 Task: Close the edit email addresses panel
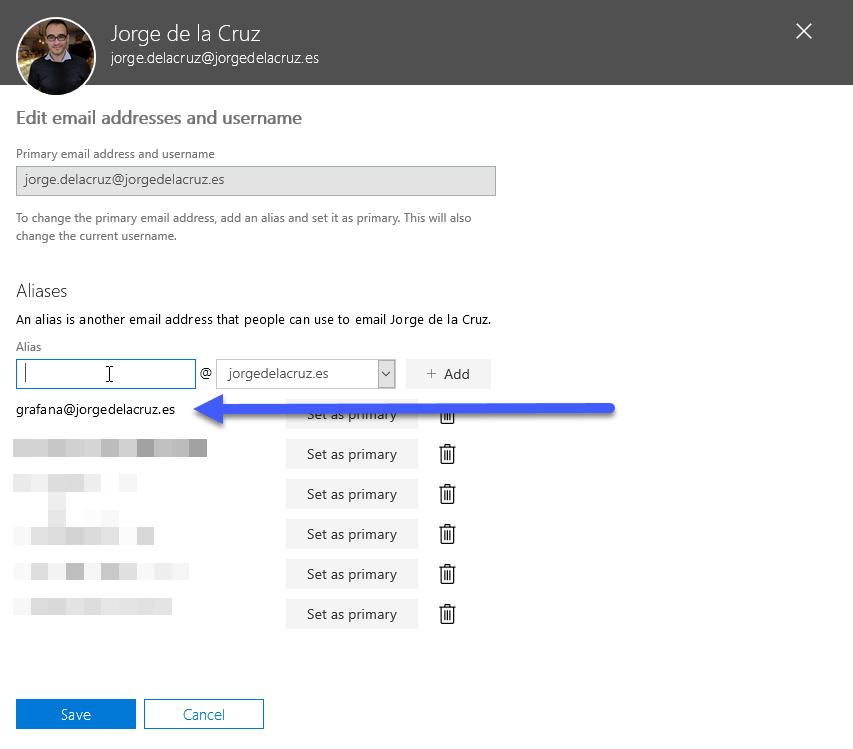coord(803,32)
